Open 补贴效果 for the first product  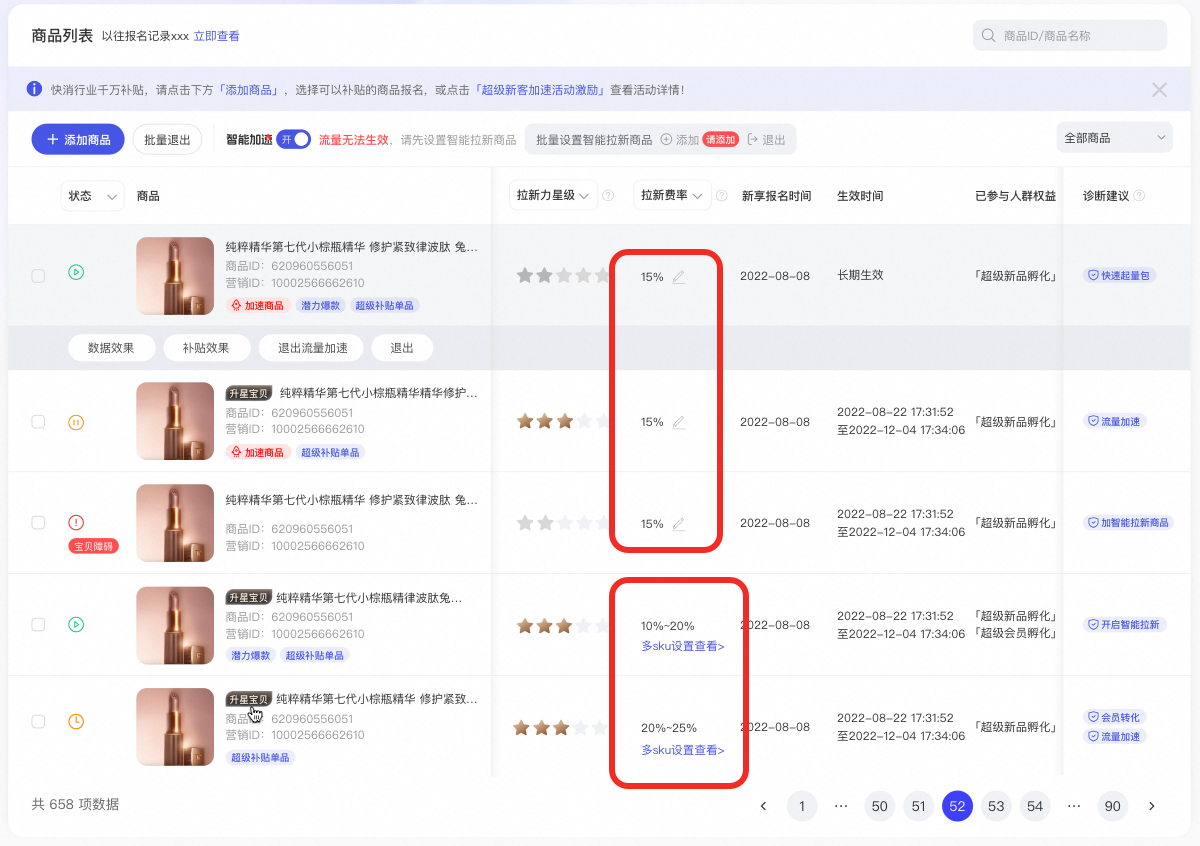pyautogui.click(x=206, y=348)
